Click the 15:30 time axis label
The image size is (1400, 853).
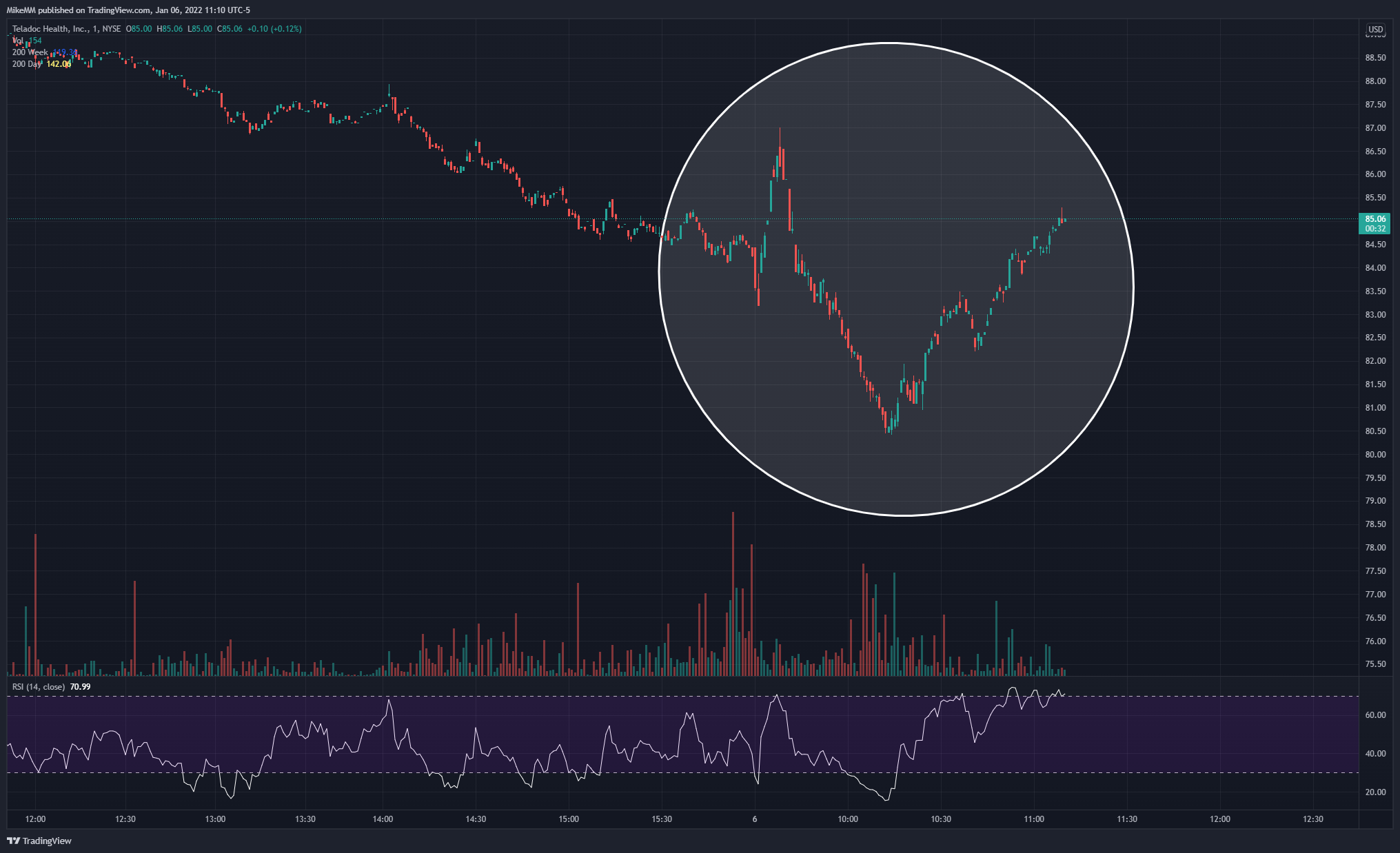(662, 819)
